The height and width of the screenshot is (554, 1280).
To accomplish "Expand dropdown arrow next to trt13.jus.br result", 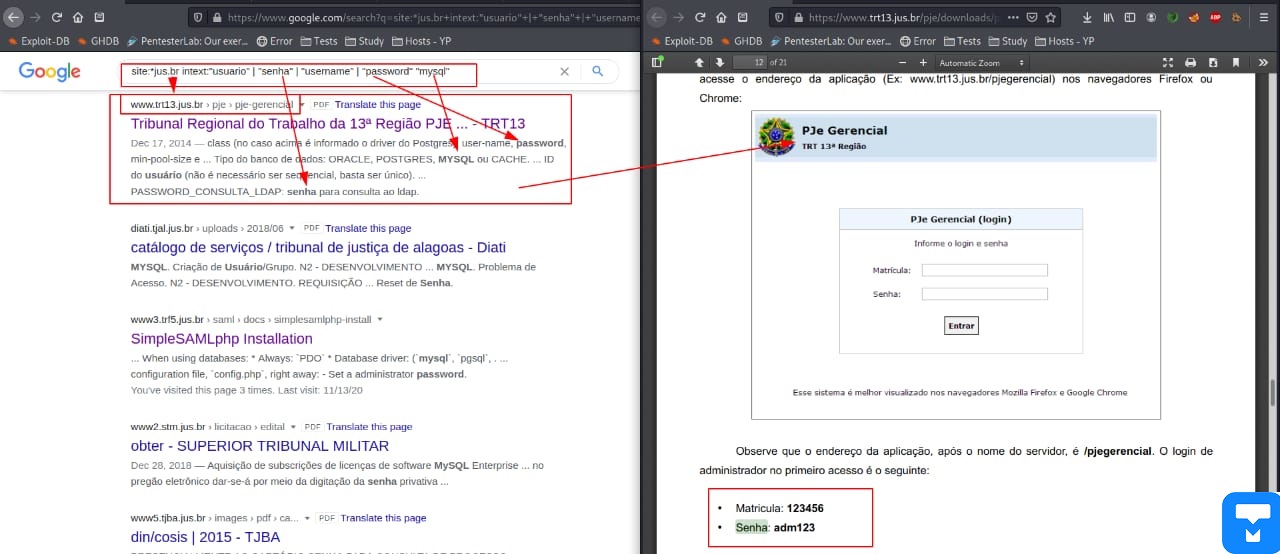I will (303, 104).
